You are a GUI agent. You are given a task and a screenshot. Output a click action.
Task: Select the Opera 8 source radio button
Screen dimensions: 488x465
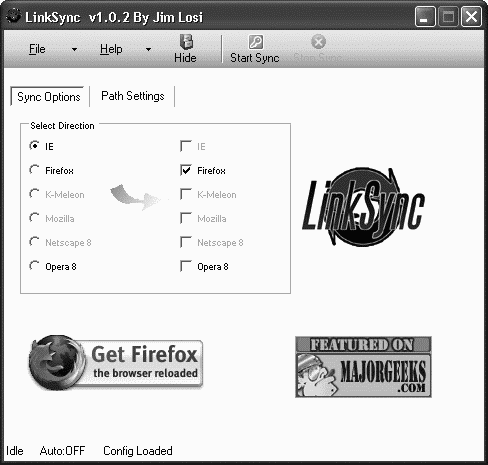(34, 266)
